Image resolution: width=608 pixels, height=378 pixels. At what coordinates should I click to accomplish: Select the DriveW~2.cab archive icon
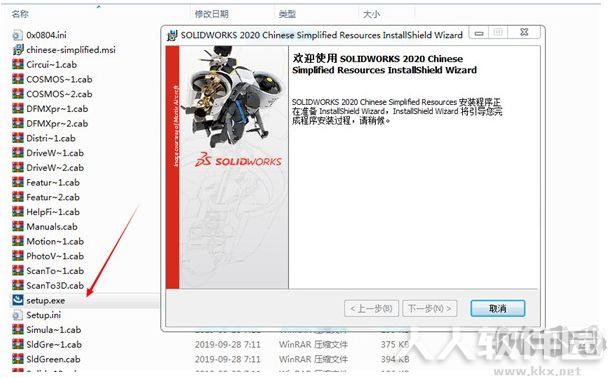[17, 167]
